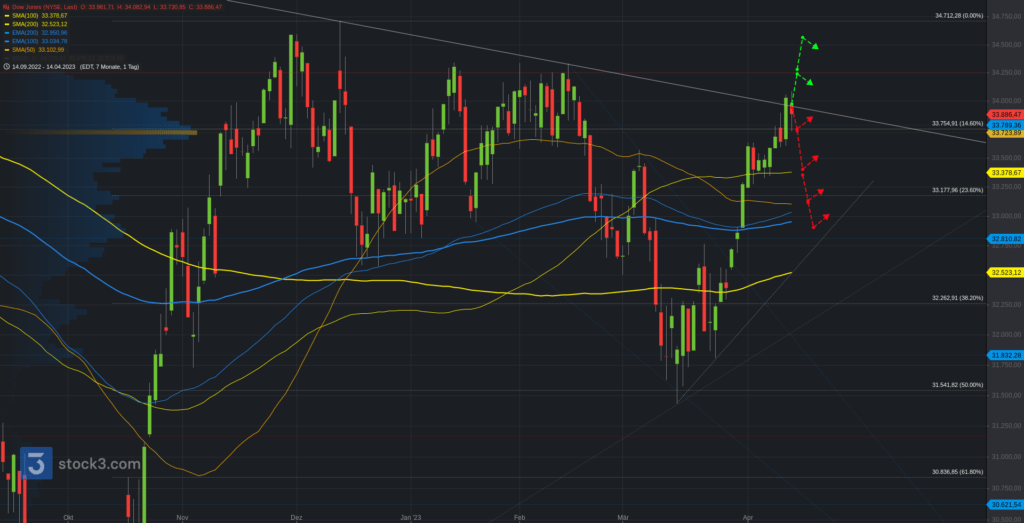Click the Apr label on time axis

click(748, 517)
